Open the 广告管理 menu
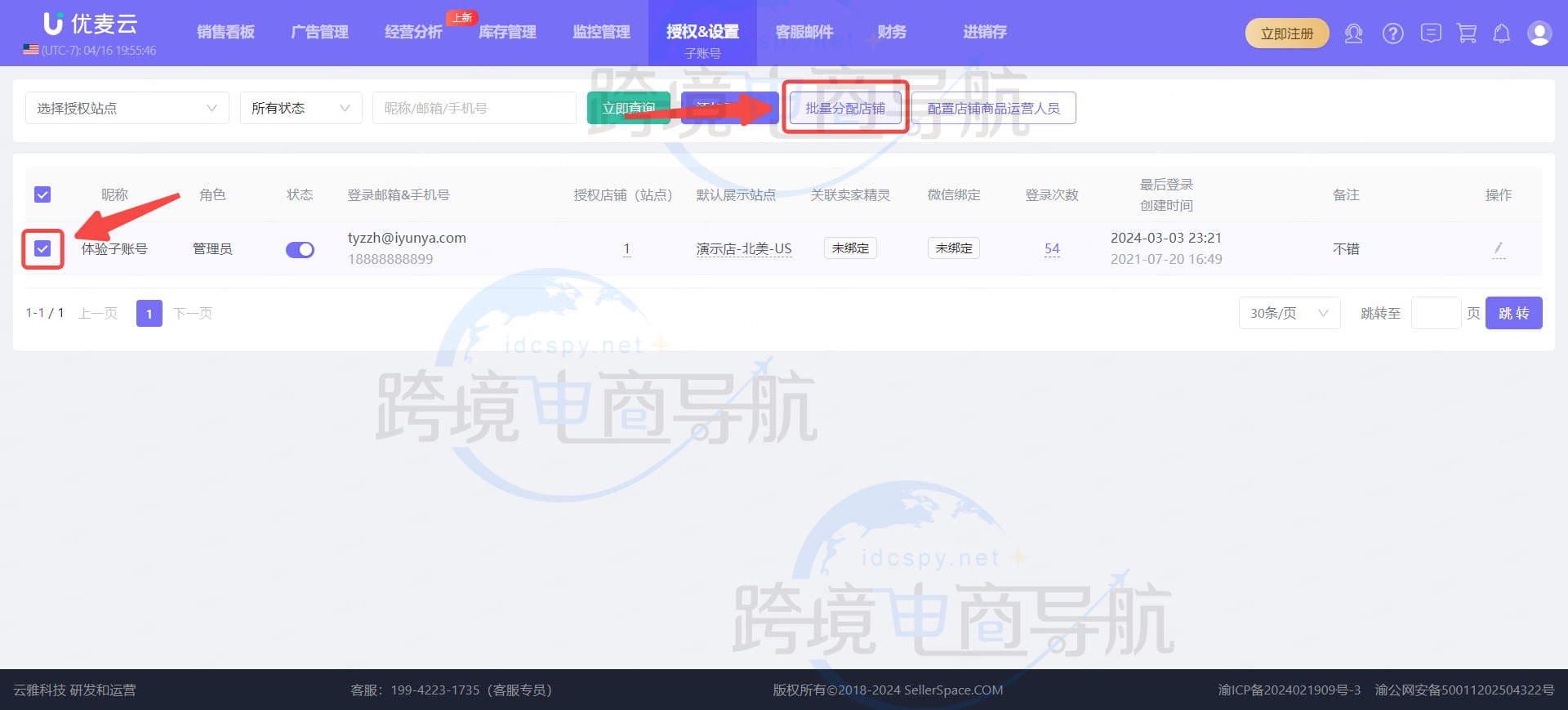The height and width of the screenshot is (710, 1568). pos(319,32)
